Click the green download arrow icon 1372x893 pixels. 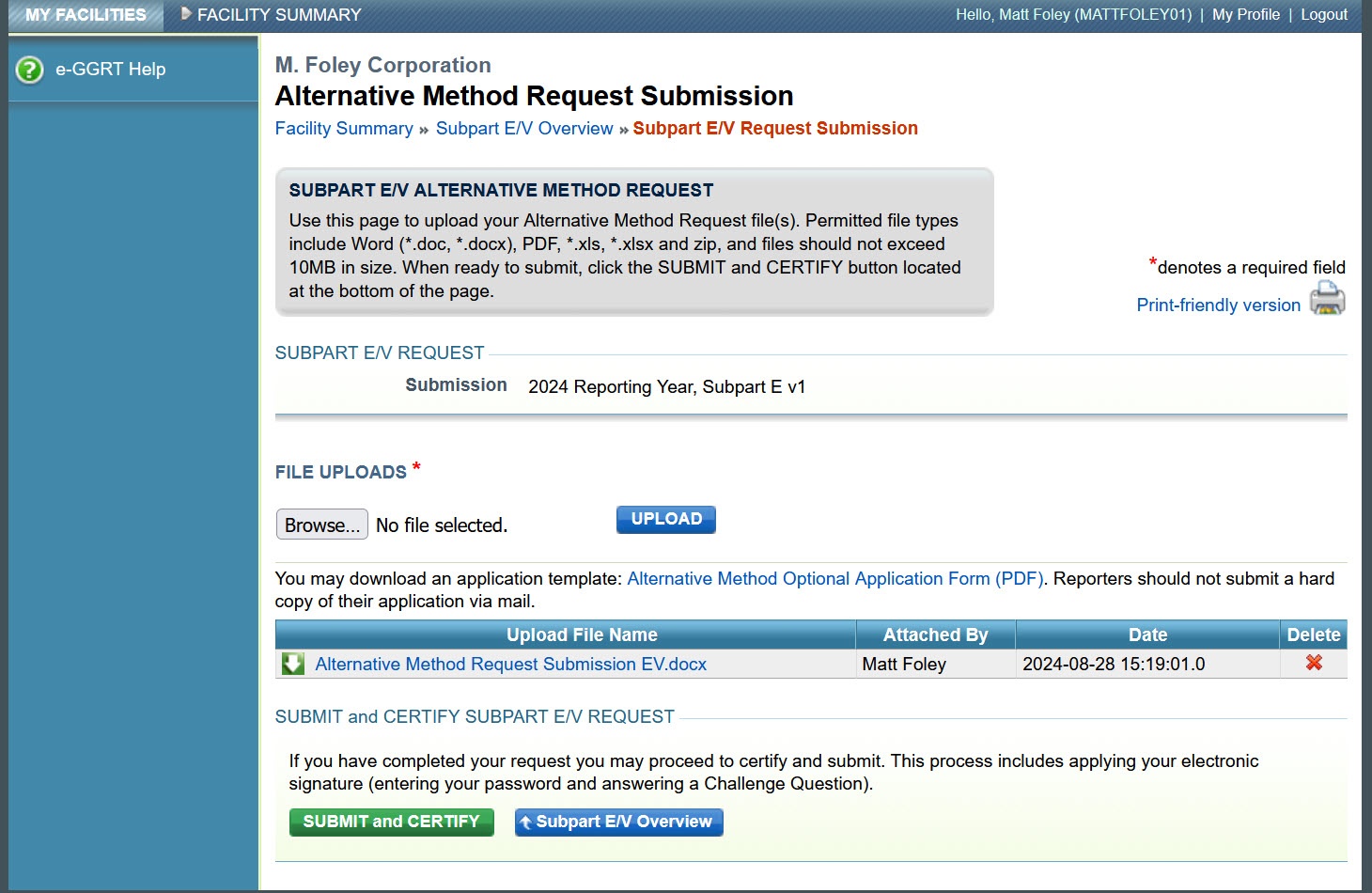pyautogui.click(x=293, y=664)
